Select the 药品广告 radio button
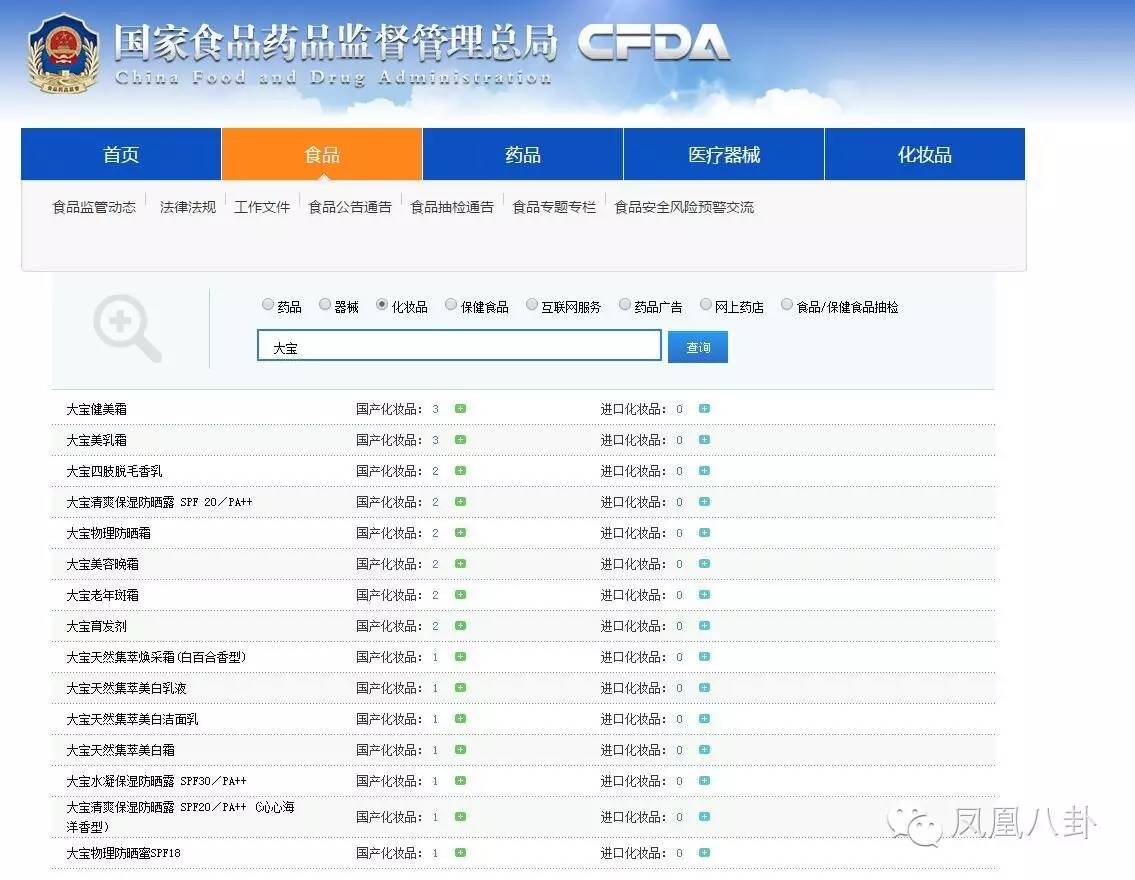Image resolution: width=1135 pixels, height=880 pixels. click(625, 305)
